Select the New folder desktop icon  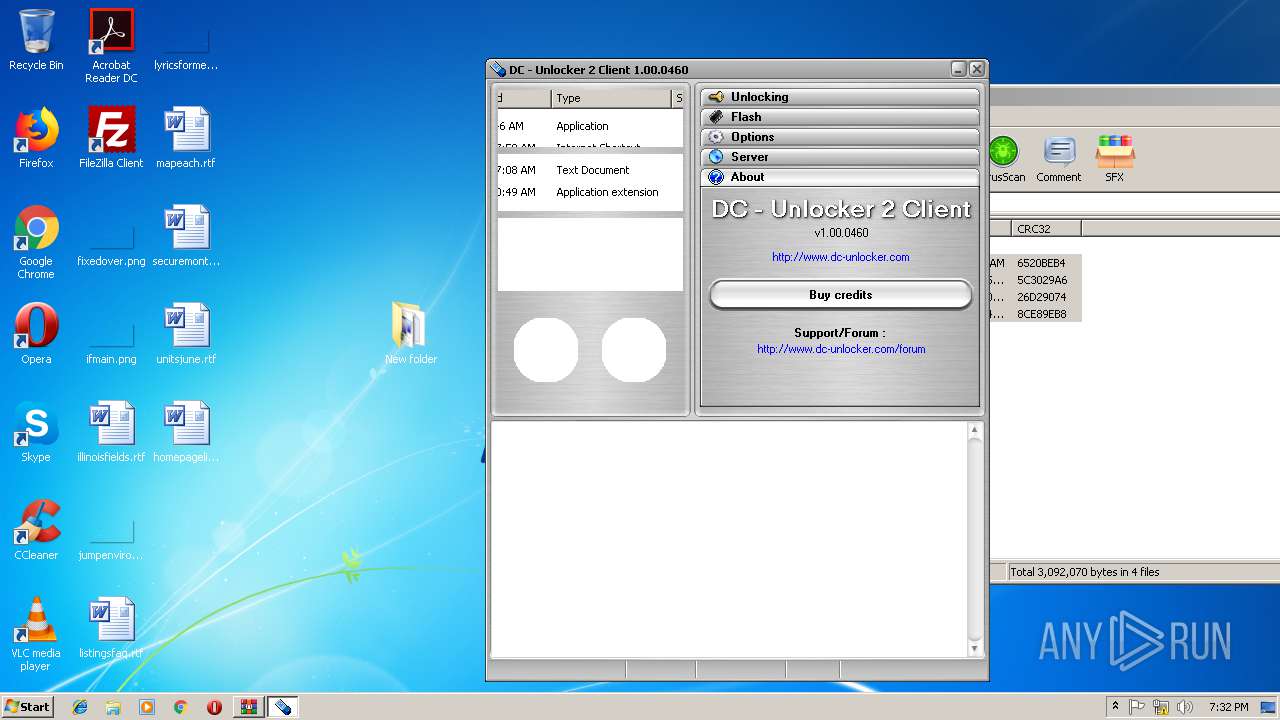click(411, 334)
